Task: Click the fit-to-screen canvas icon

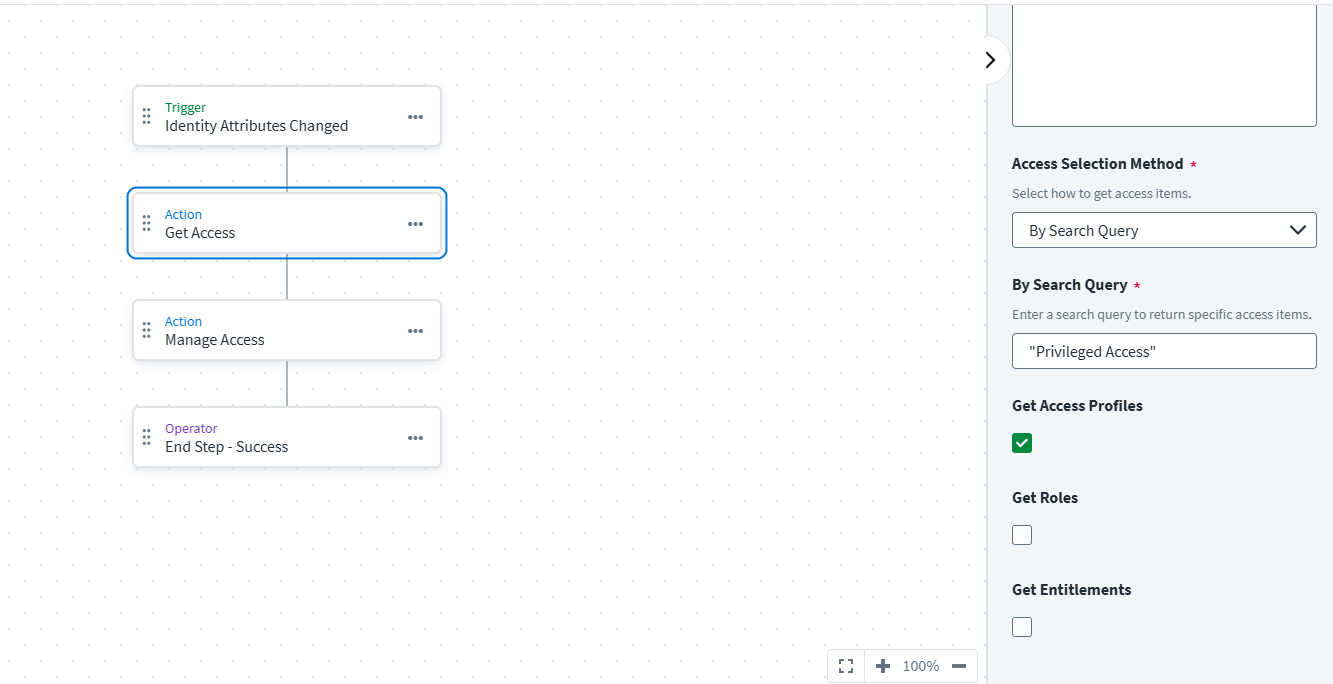Action: (x=846, y=666)
